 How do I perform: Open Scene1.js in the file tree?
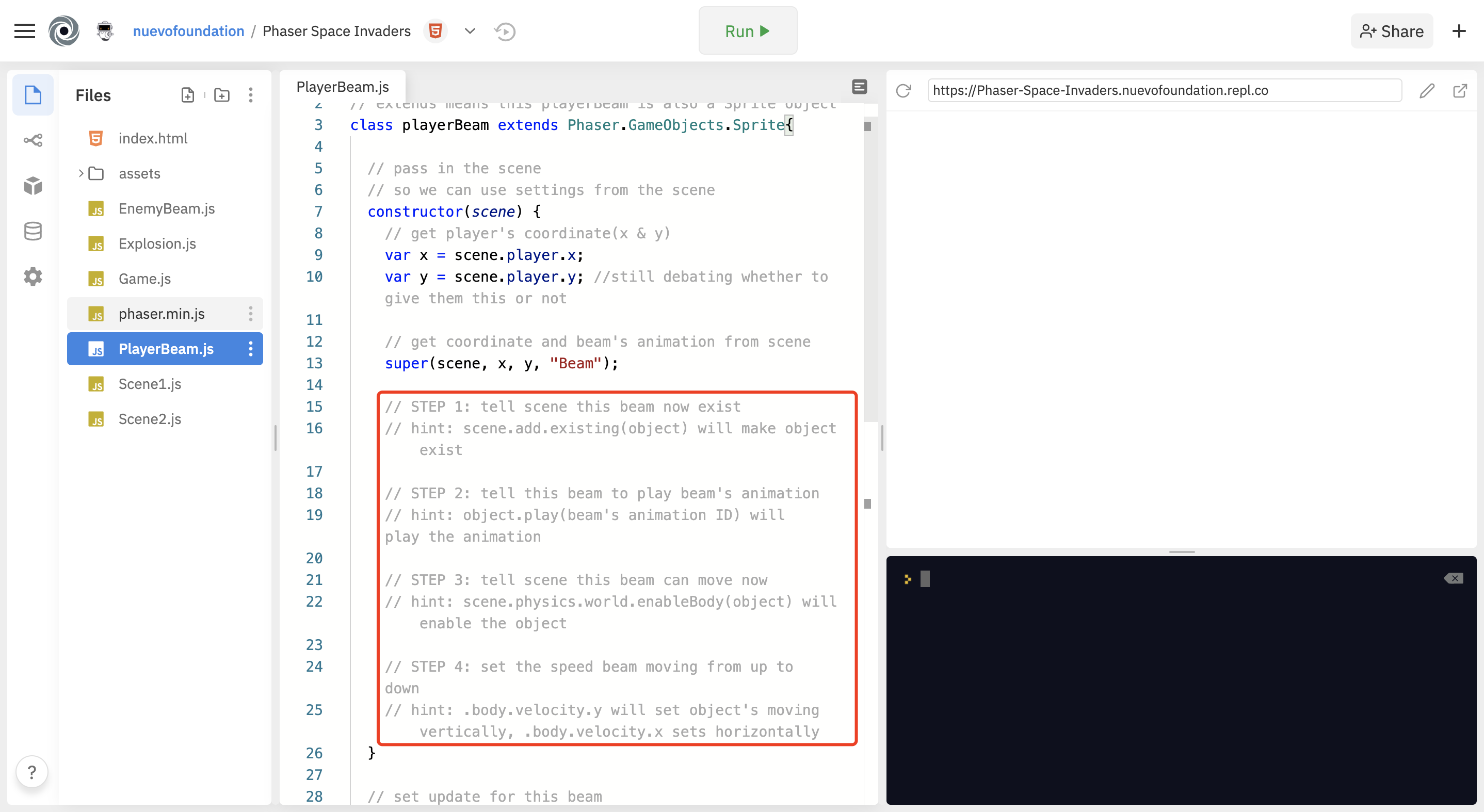coord(150,384)
